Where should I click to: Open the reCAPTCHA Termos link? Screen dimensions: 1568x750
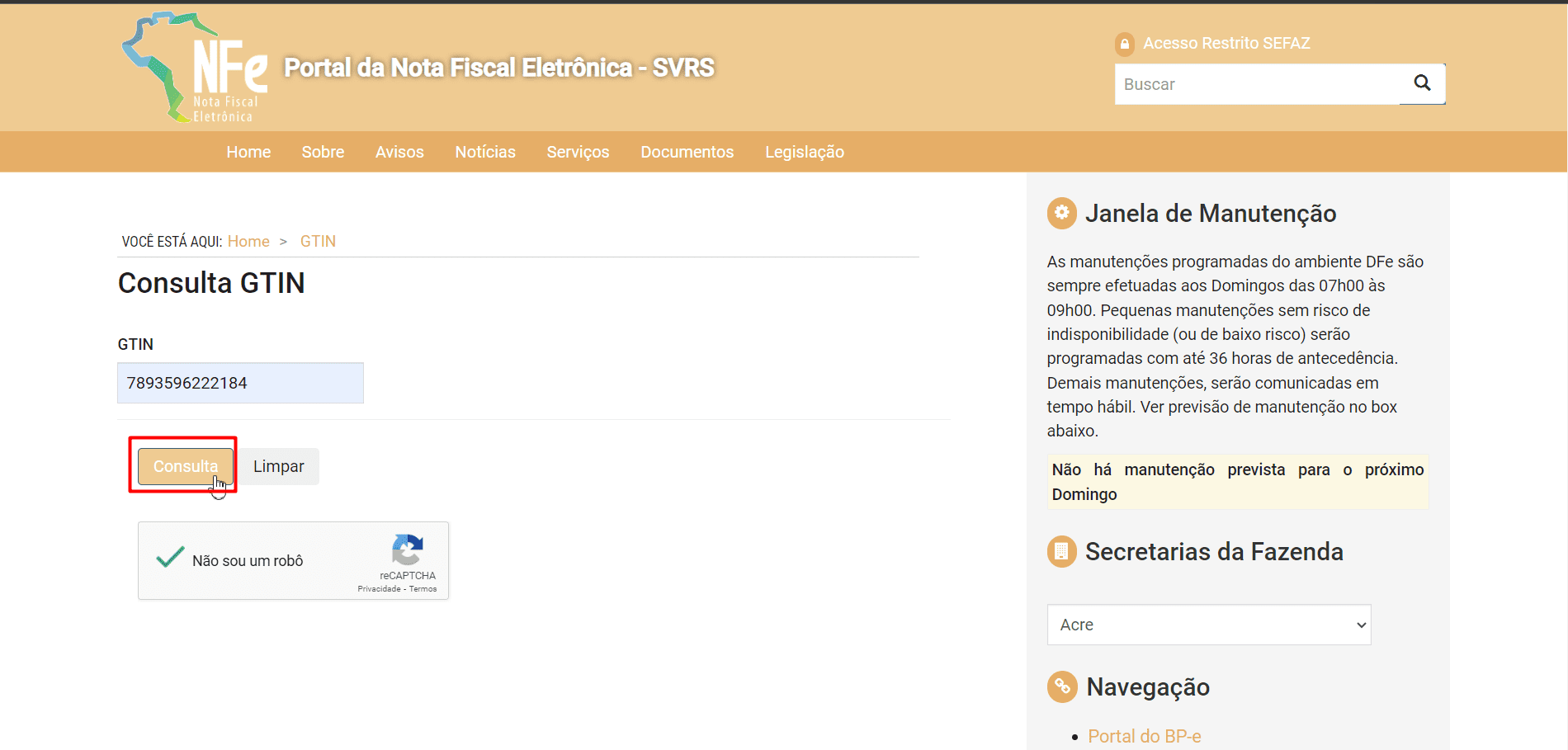[x=423, y=589]
